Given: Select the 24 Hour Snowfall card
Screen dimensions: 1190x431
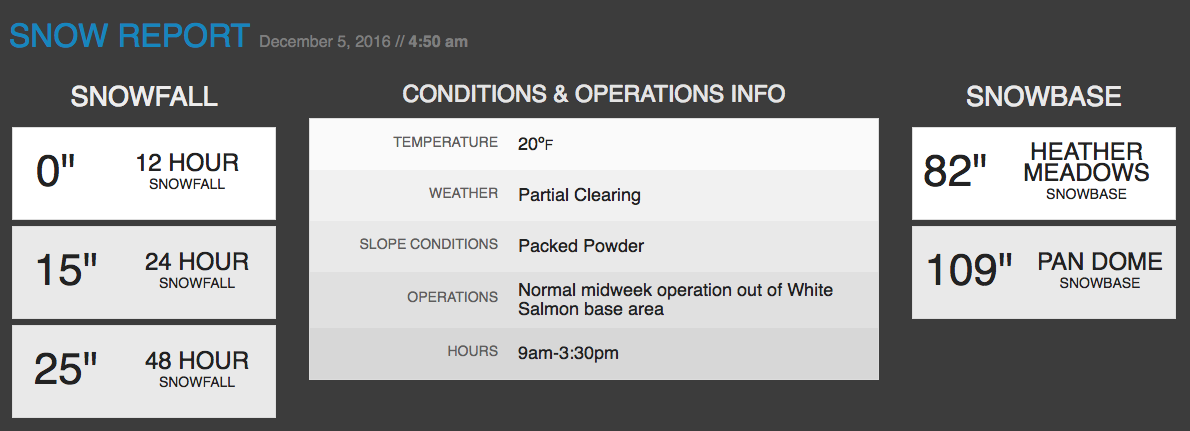Looking at the screenshot, I should (x=144, y=272).
